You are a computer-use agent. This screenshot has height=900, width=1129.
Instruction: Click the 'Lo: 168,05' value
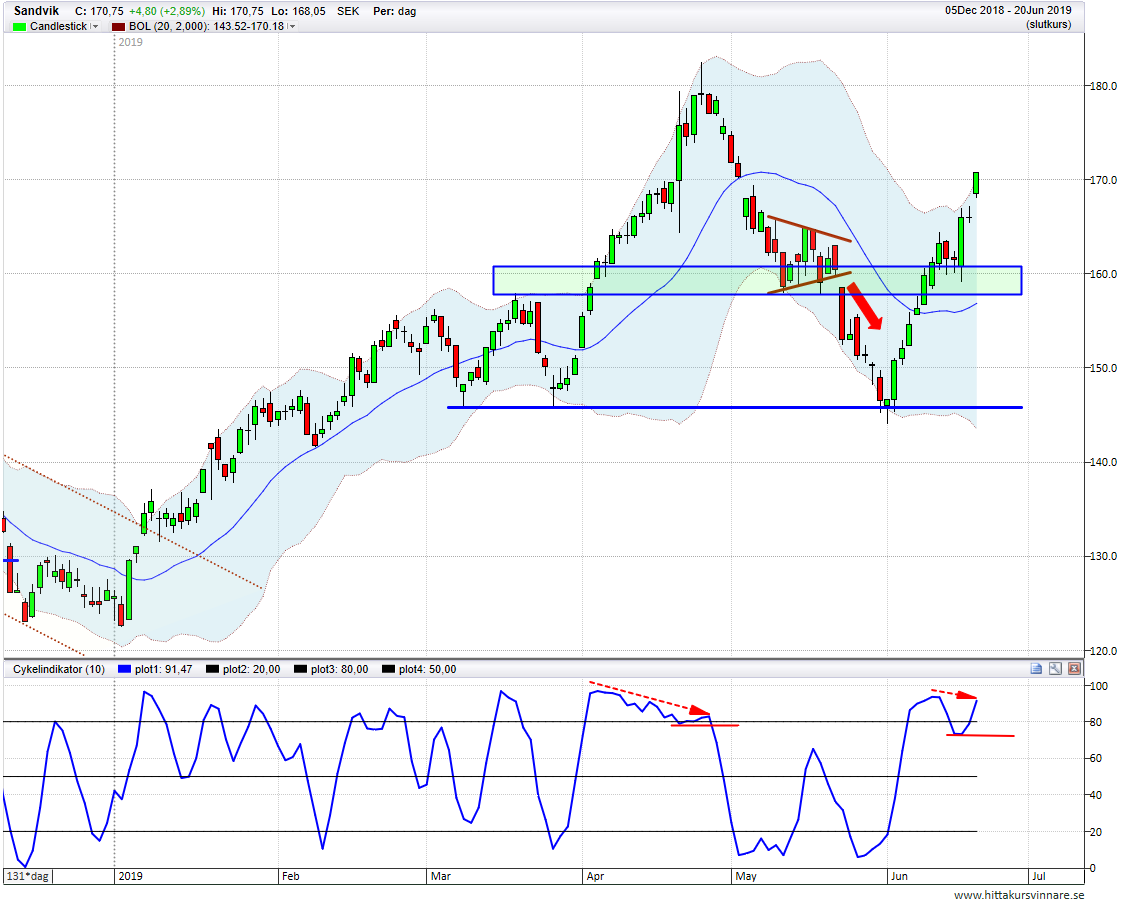(298, 12)
